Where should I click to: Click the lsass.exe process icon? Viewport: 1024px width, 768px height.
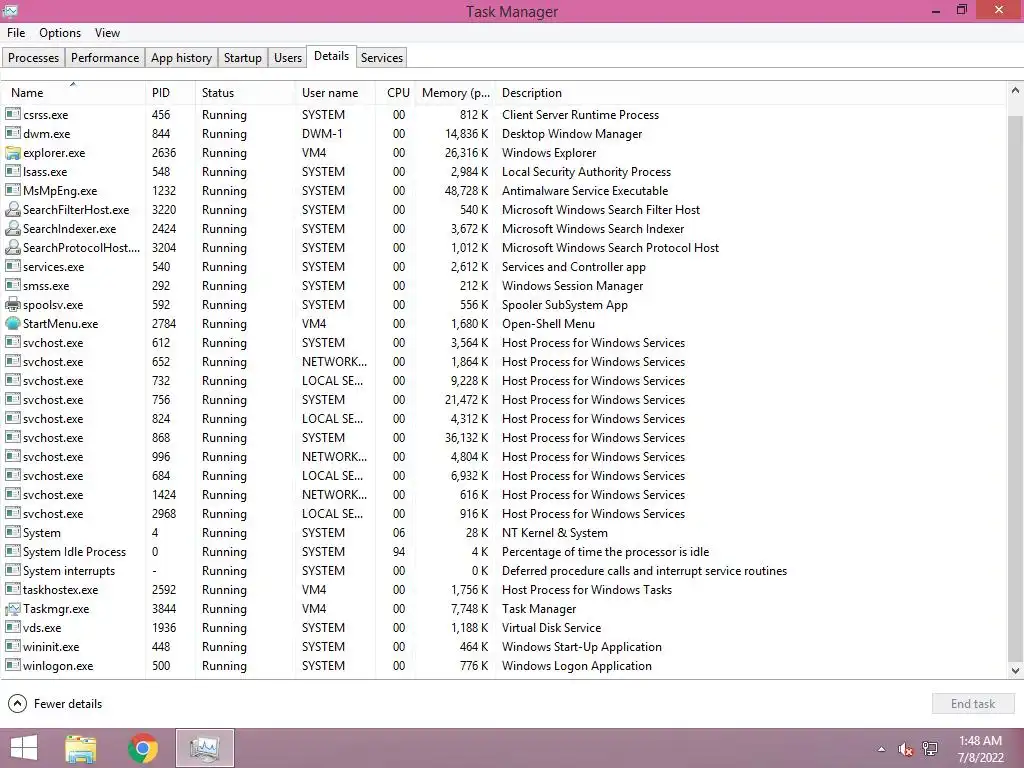point(12,172)
